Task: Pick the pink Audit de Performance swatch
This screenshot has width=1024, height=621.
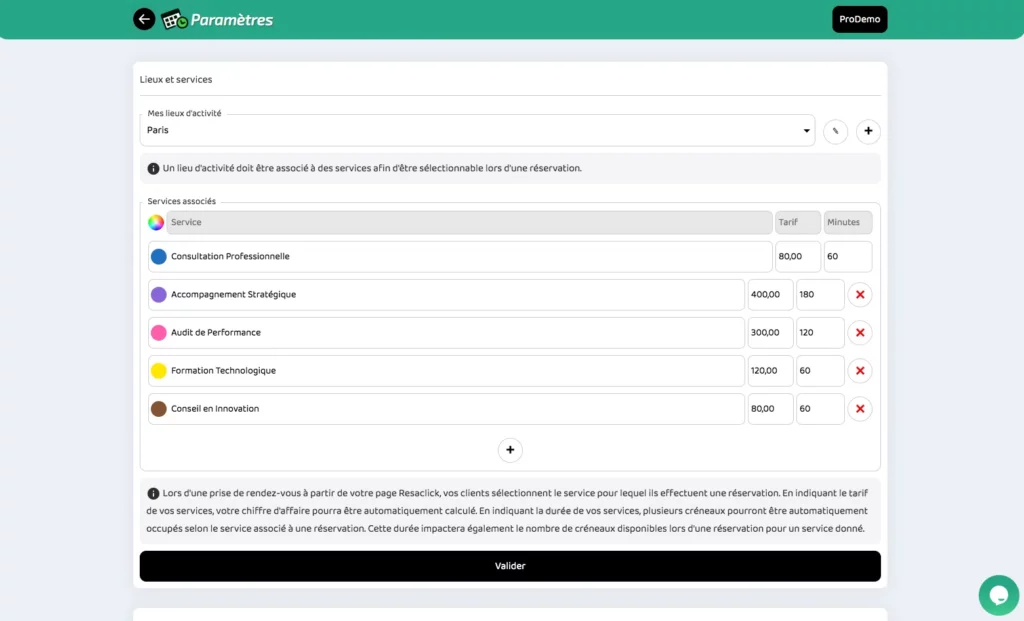Action: click(x=158, y=333)
